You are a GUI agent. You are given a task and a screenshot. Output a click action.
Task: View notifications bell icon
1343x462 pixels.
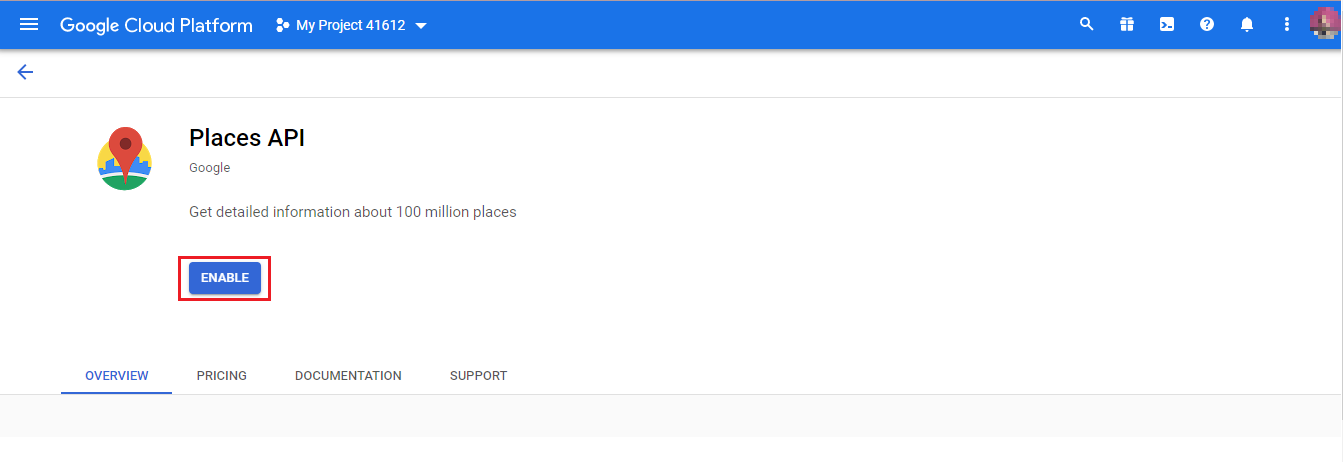pos(1247,25)
